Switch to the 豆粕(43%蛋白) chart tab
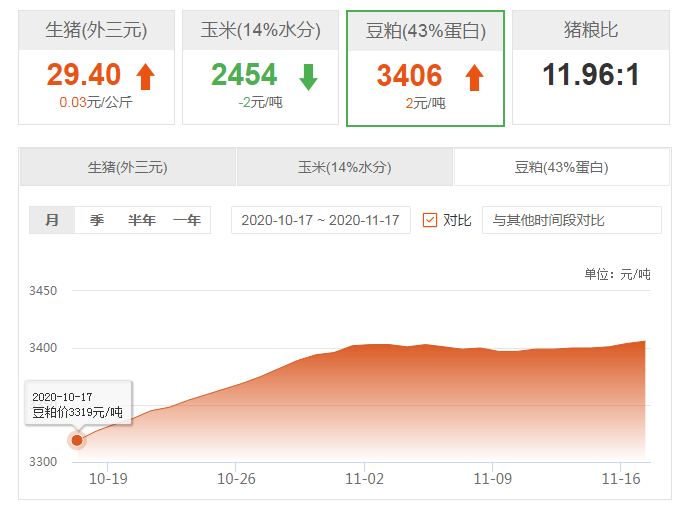692x518 pixels. (x=562, y=167)
